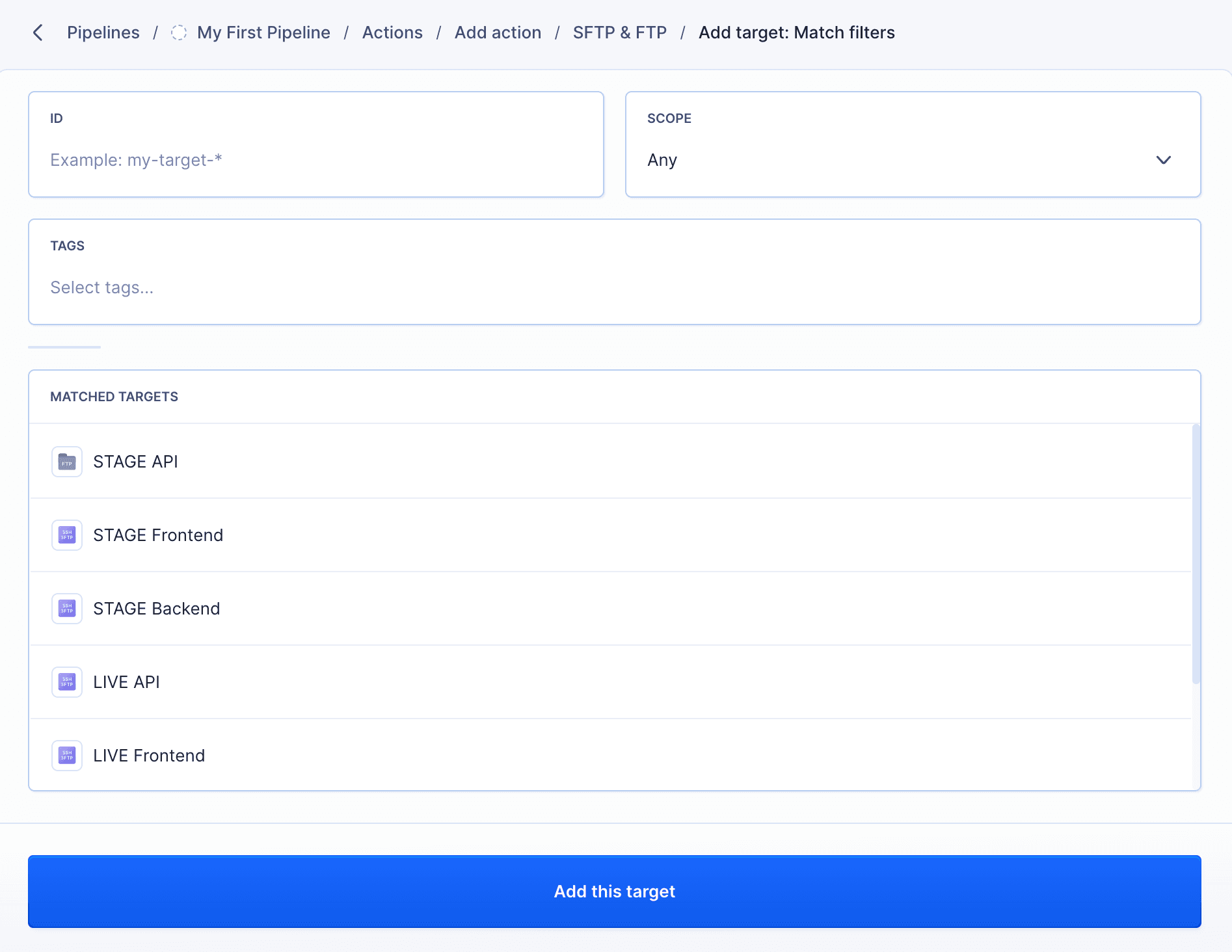Click the matched targets list scrollbar
Image resolution: width=1232 pixels, height=952 pixels.
point(1196,554)
